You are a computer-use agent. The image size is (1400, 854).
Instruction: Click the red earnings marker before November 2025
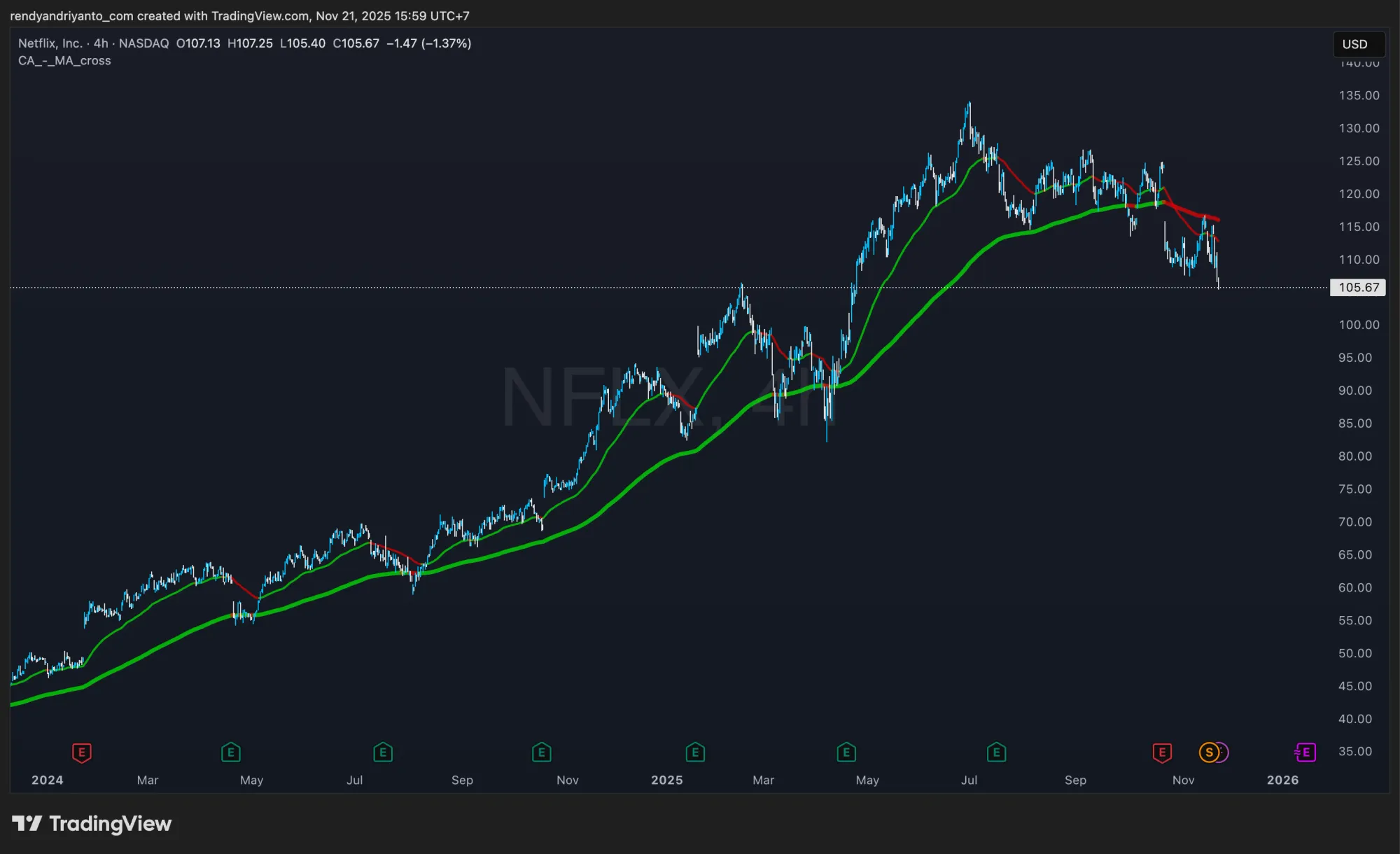[x=1161, y=752]
